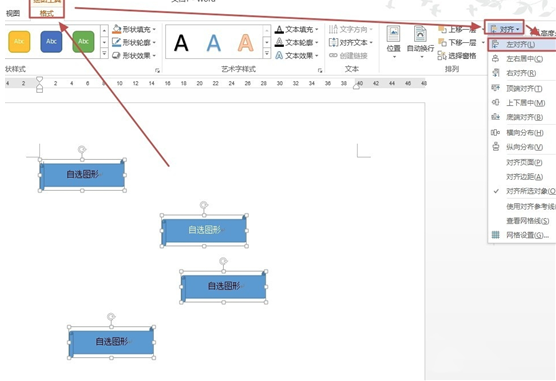Select 左对齐(L) from align menu

click(x=522, y=45)
